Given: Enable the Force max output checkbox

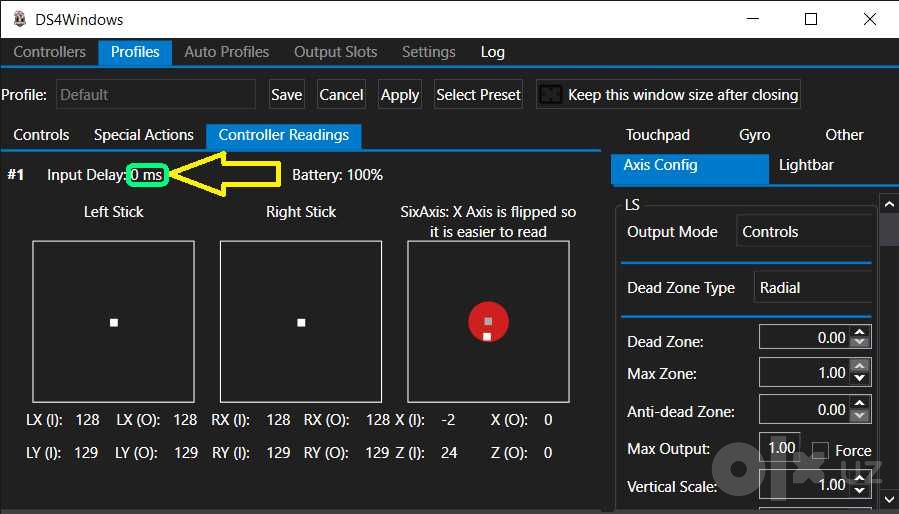Looking at the screenshot, I should [x=820, y=450].
